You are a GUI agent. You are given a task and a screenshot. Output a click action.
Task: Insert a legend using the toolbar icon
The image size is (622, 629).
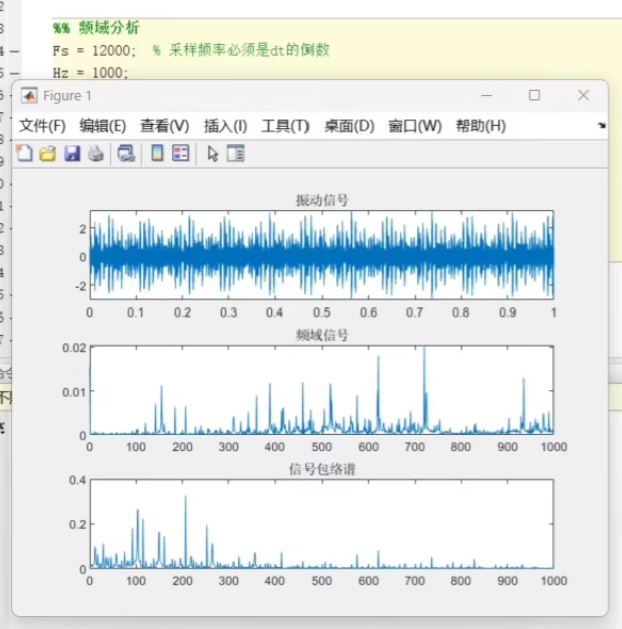click(x=180, y=153)
